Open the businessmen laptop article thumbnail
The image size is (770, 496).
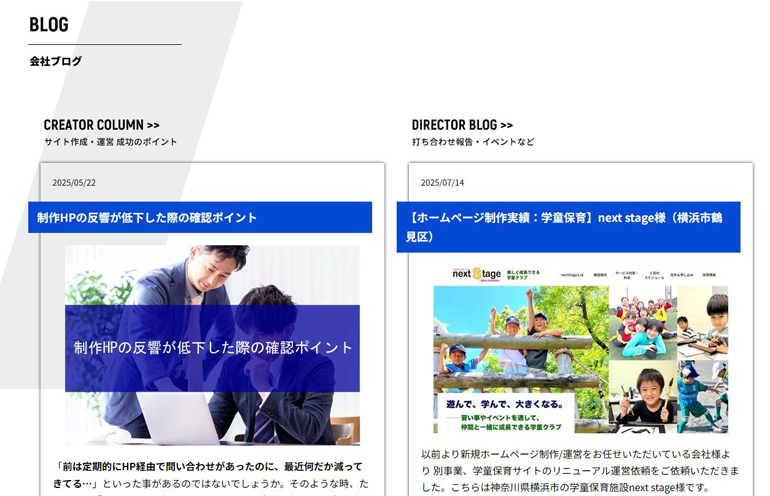tap(212, 345)
